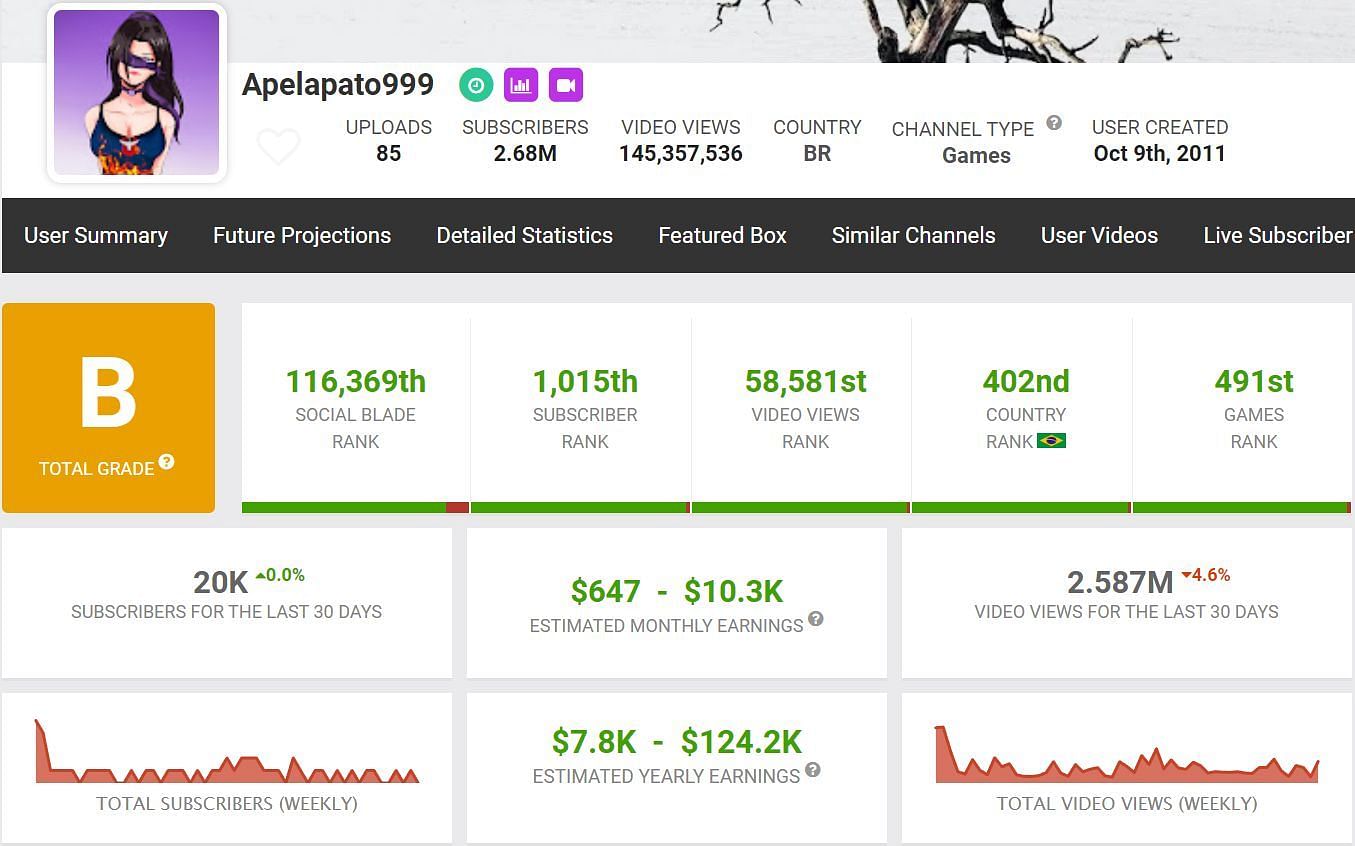
Task: Open the Detailed Statistics tab
Action: pos(525,236)
